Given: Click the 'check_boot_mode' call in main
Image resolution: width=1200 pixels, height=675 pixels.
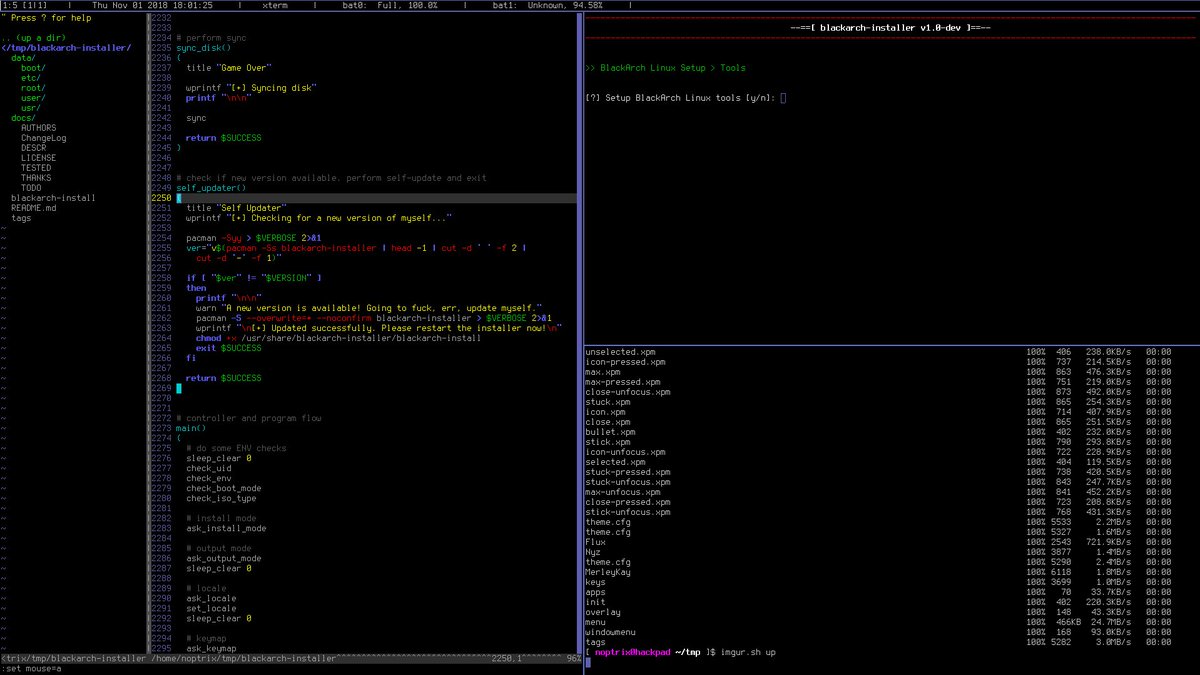Looking at the screenshot, I should pos(224,488).
